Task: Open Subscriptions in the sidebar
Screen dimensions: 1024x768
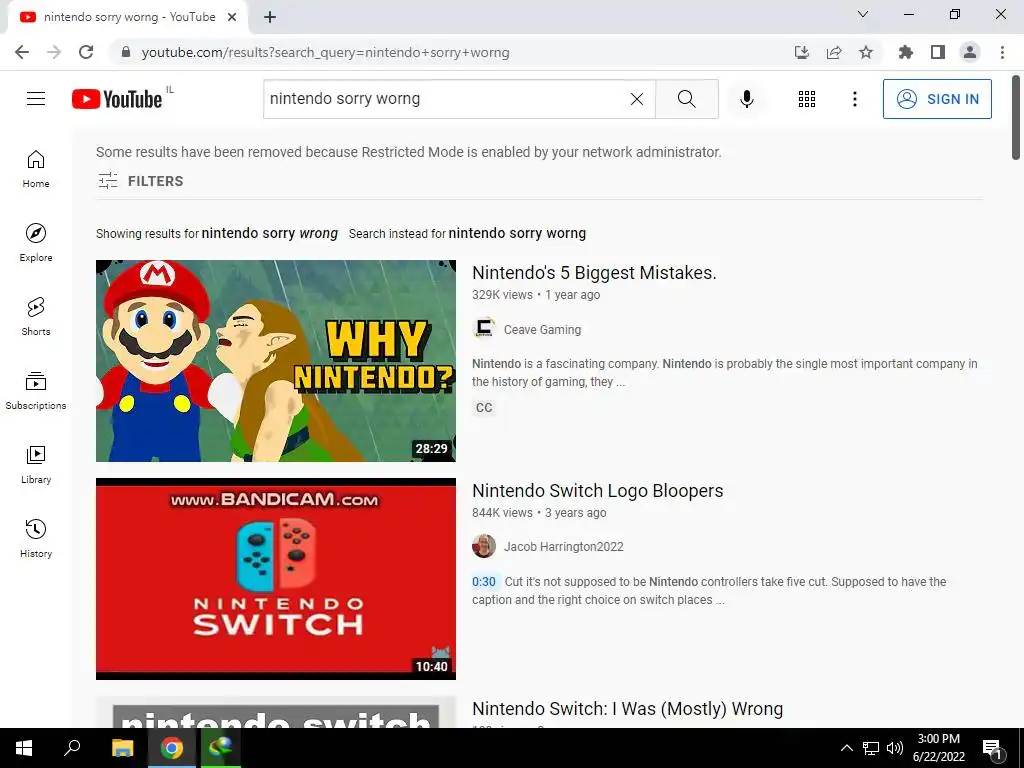Action: [36, 391]
